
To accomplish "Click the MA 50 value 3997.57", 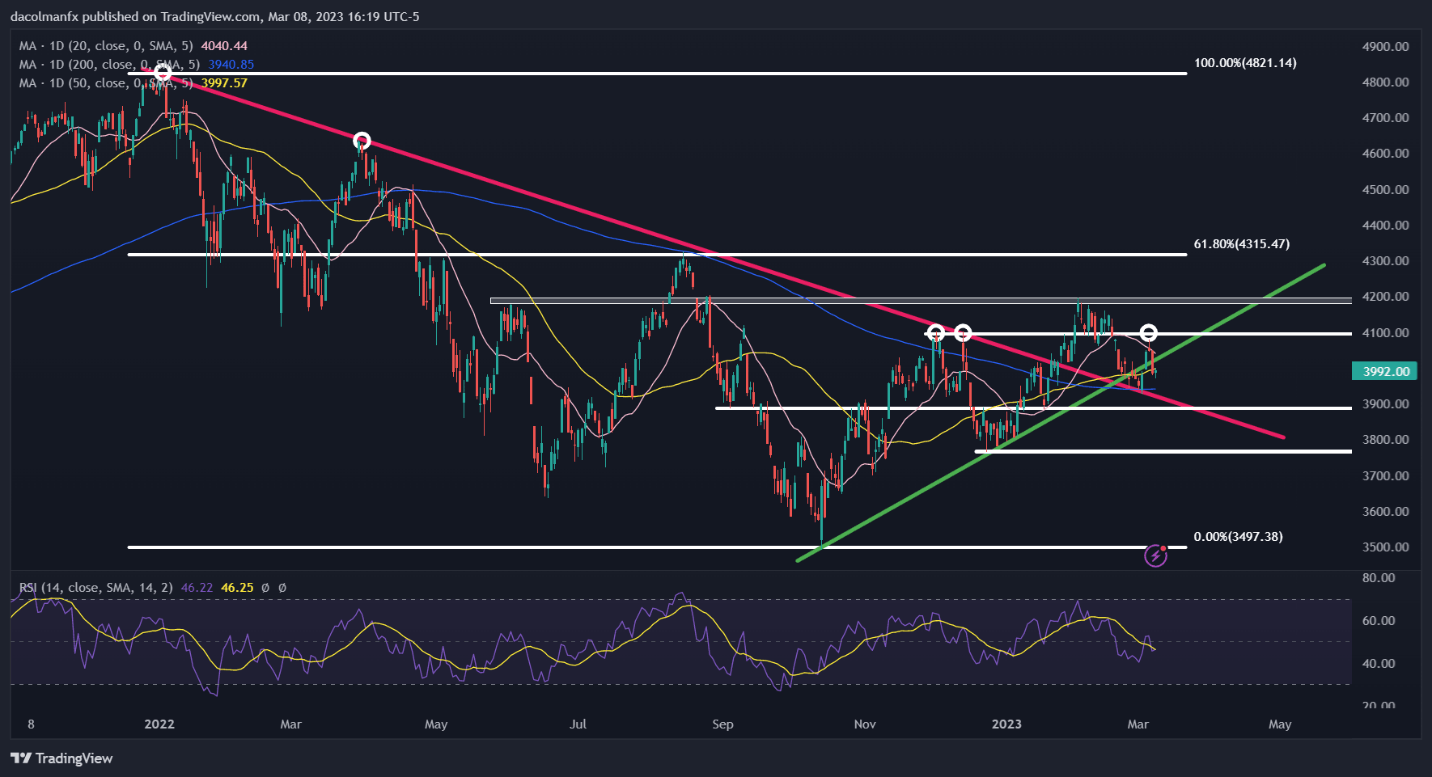I will pyautogui.click(x=224, y=82).
